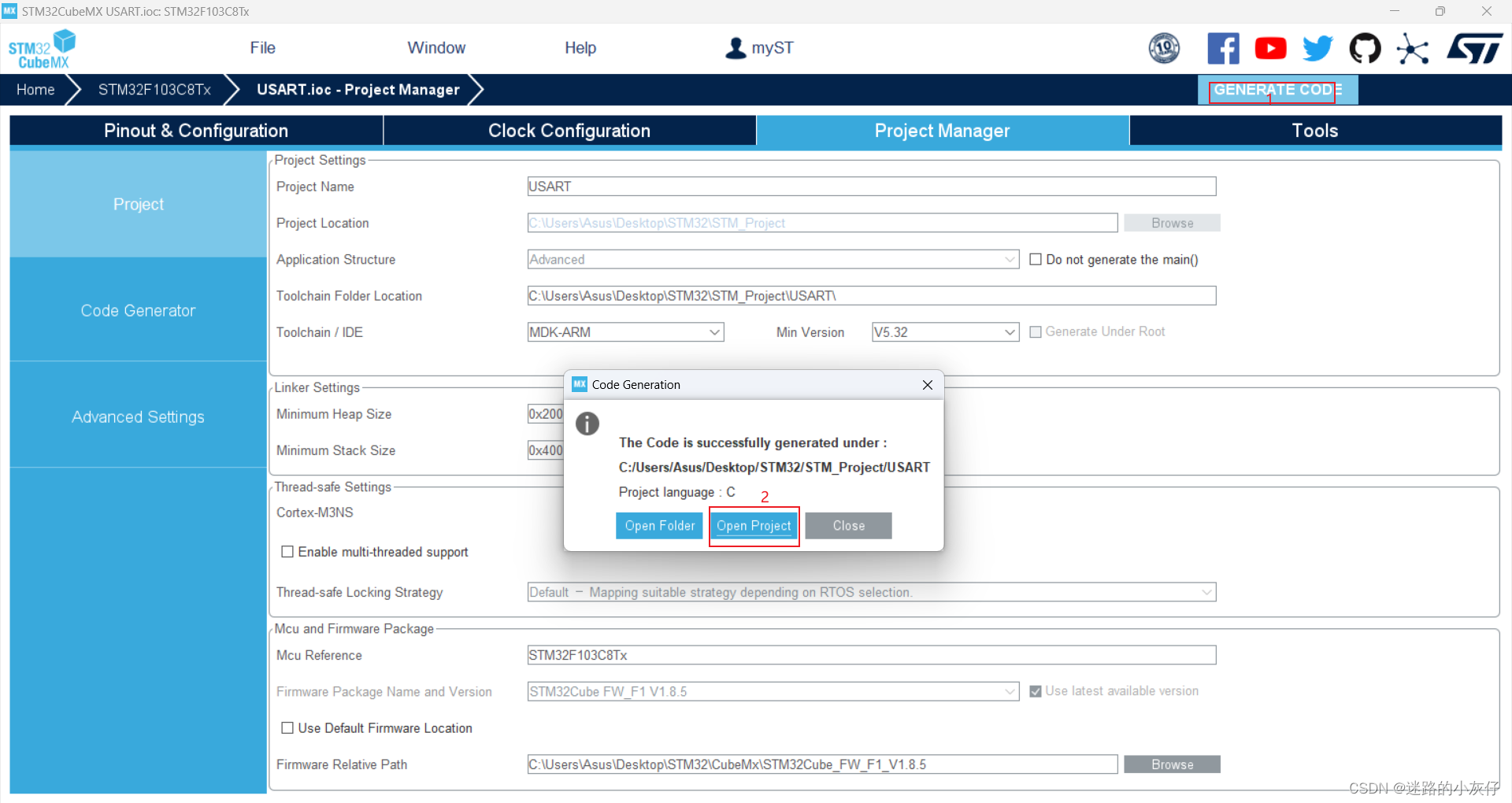1512x803 pixels.
Task: Click Mcu Reference field
Action: click(x=872, y=655)
